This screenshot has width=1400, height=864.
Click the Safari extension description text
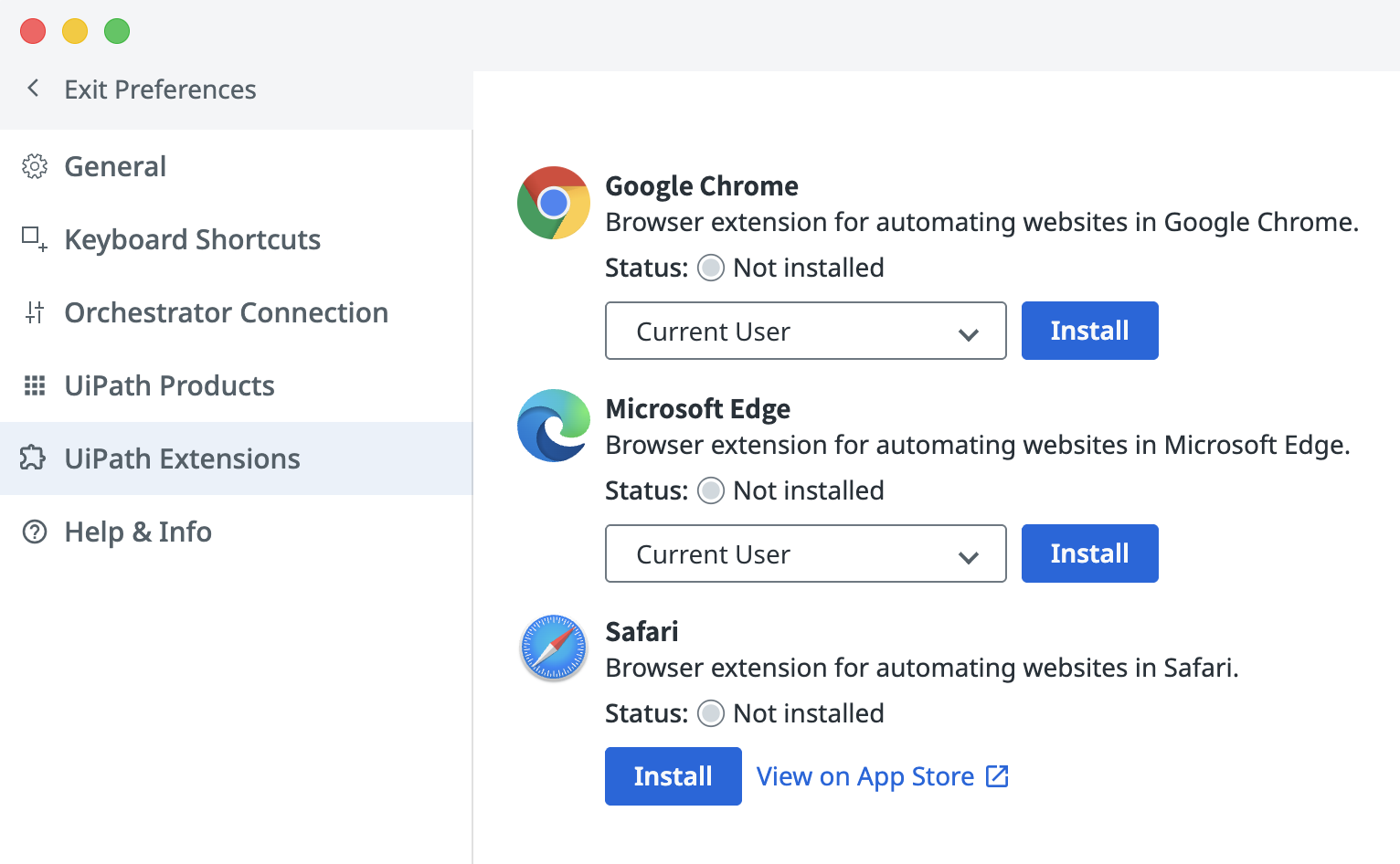click(922, 669)
